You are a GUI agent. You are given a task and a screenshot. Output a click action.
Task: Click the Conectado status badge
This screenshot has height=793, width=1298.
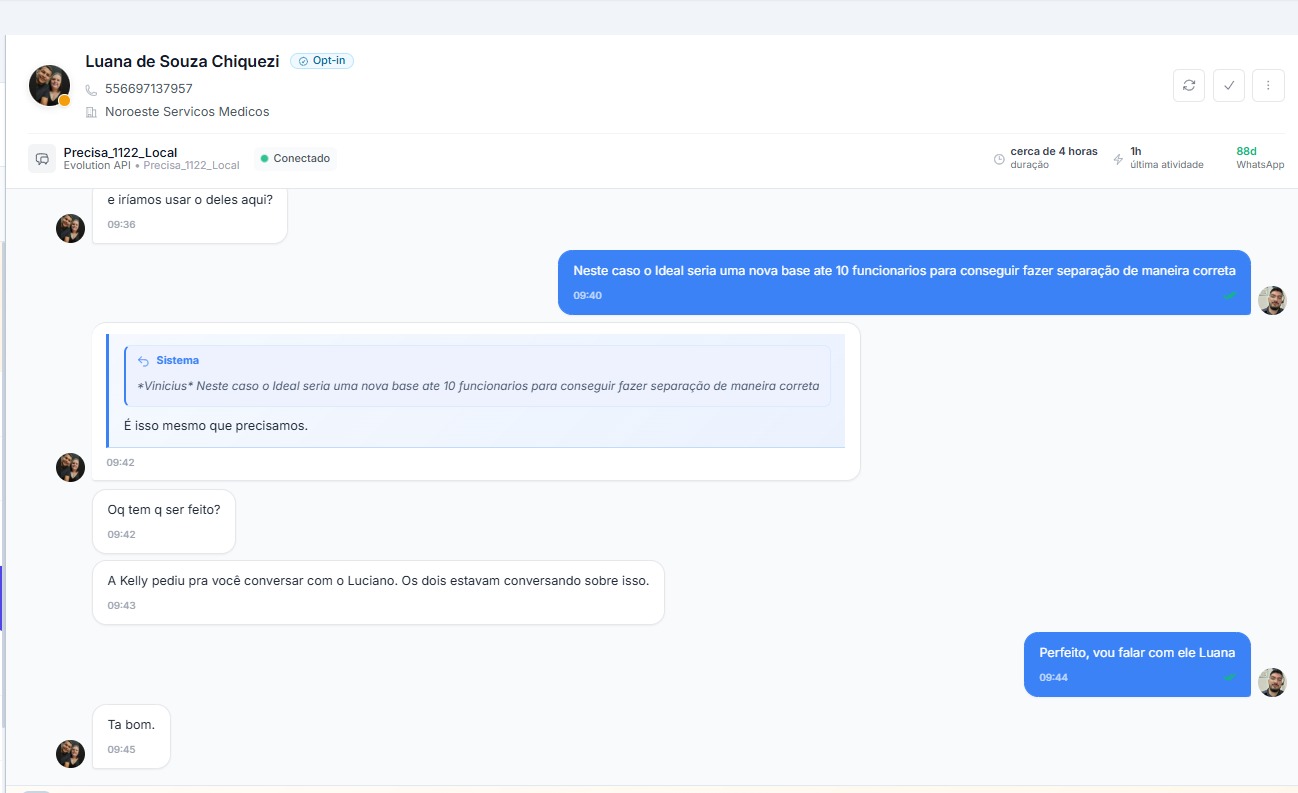[294, 159]
